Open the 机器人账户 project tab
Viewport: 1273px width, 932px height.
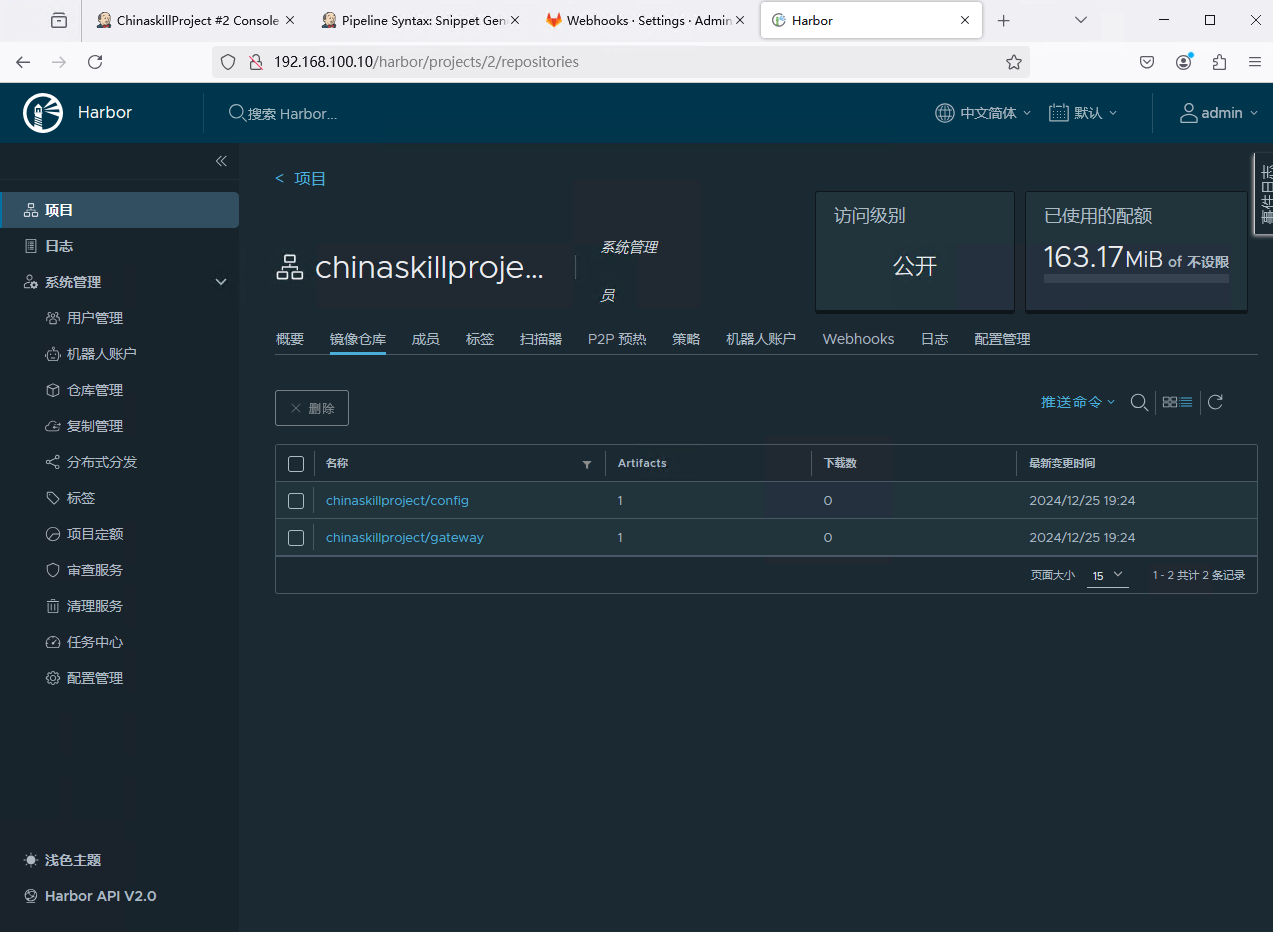761,340
